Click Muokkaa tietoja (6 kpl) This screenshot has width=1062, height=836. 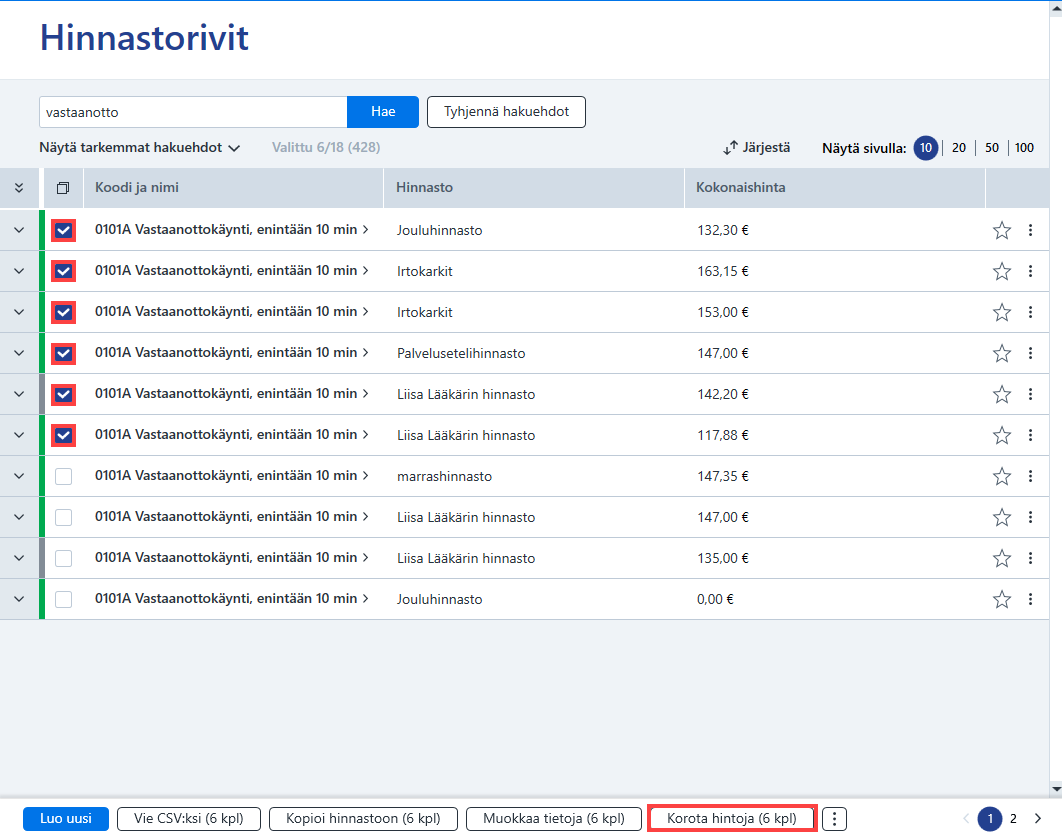coord(554,818)
